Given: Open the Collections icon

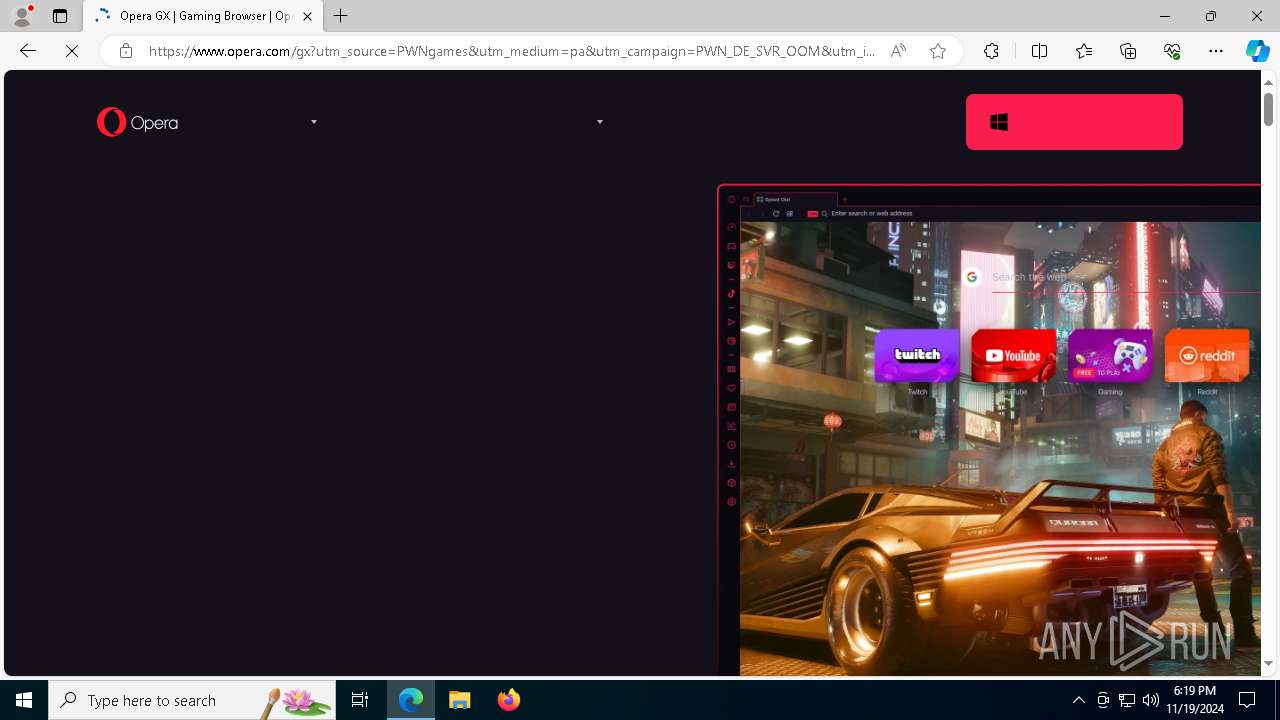Looking at the screenshot, I should [x=1128, y=51].
